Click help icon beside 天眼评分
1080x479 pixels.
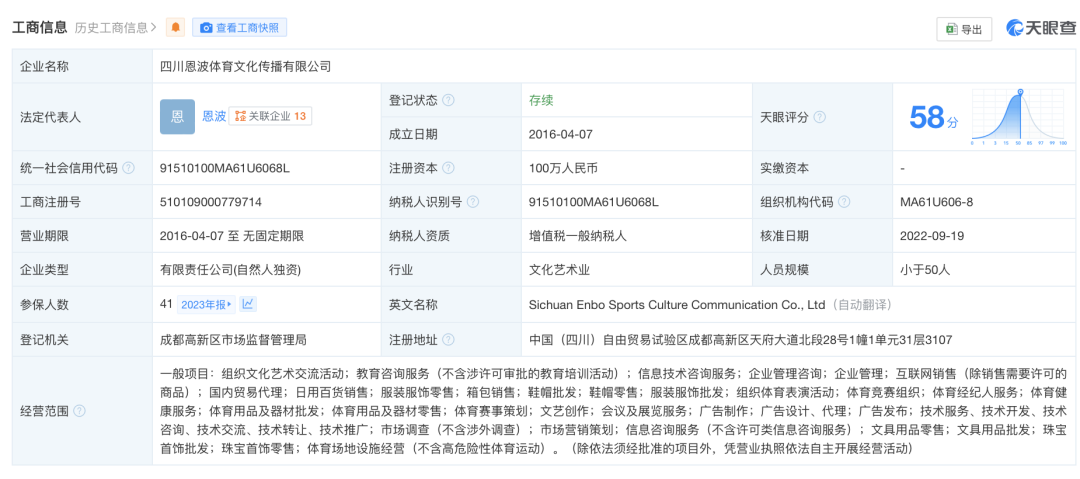click(x=820, y=117)
